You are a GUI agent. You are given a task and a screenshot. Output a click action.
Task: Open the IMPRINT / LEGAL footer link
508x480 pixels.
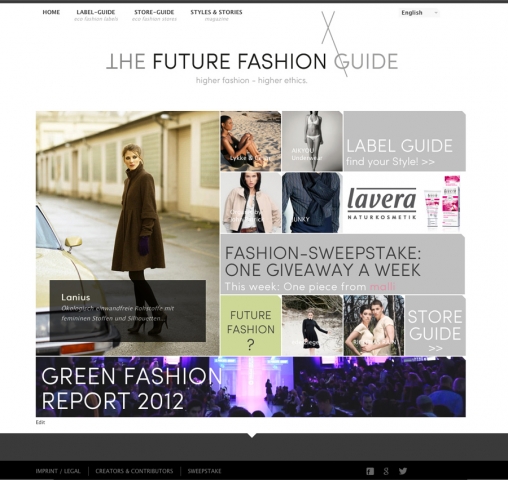[x=58, y=471]
